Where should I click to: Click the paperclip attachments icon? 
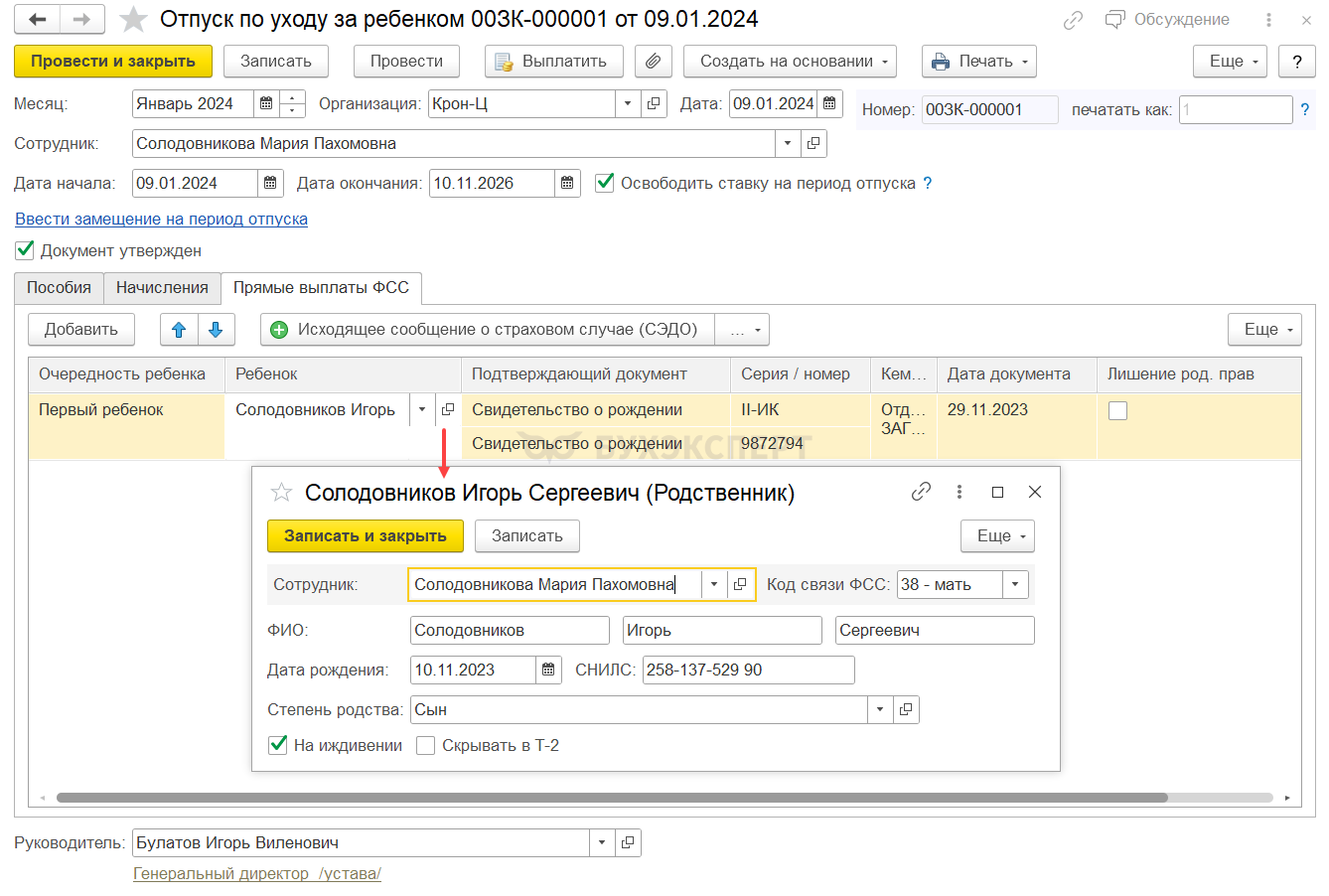coord(653,62)
